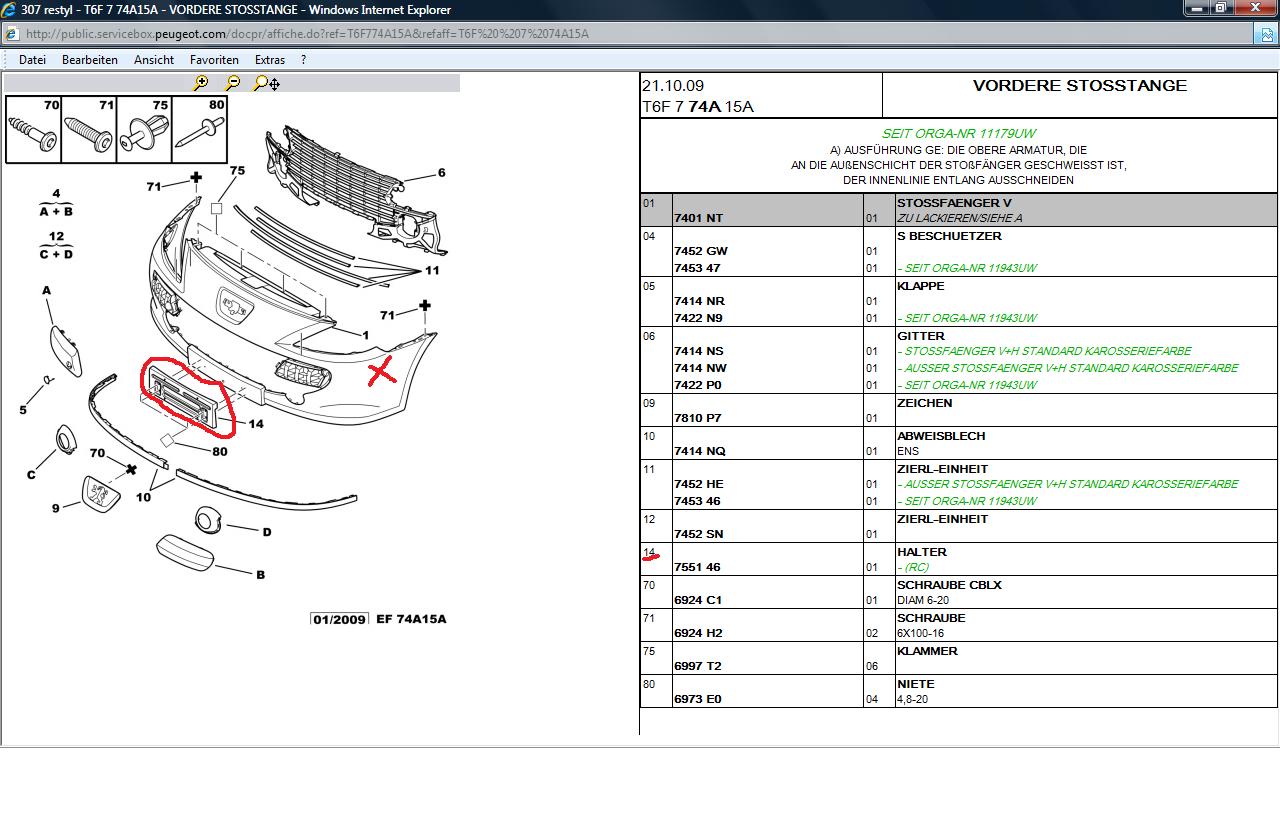
Task: Click the zoom out magnifier icon
Action: [232, 83]
